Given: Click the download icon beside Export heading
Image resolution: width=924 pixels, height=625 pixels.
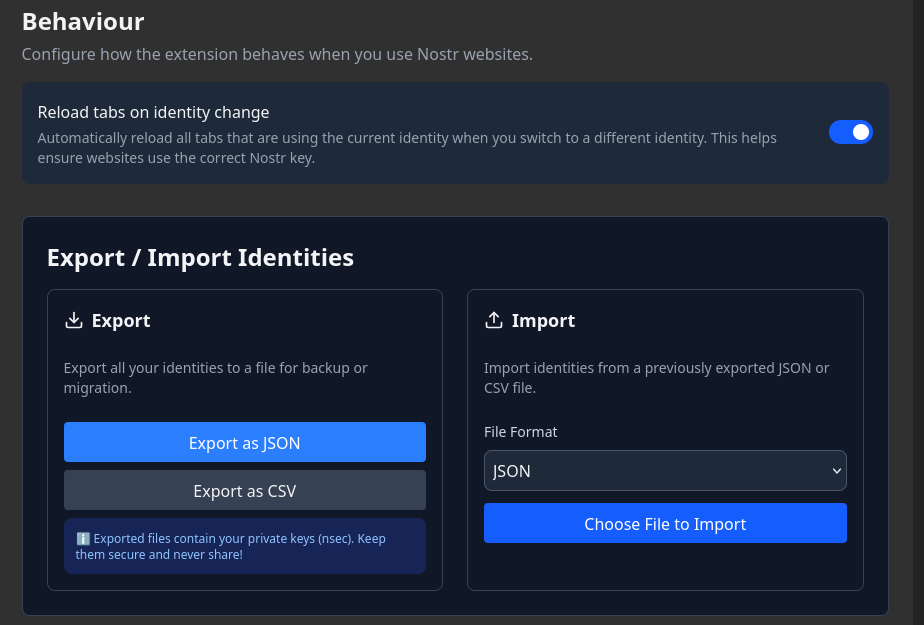Looking at the screenshot, I should tap(74, 320).
